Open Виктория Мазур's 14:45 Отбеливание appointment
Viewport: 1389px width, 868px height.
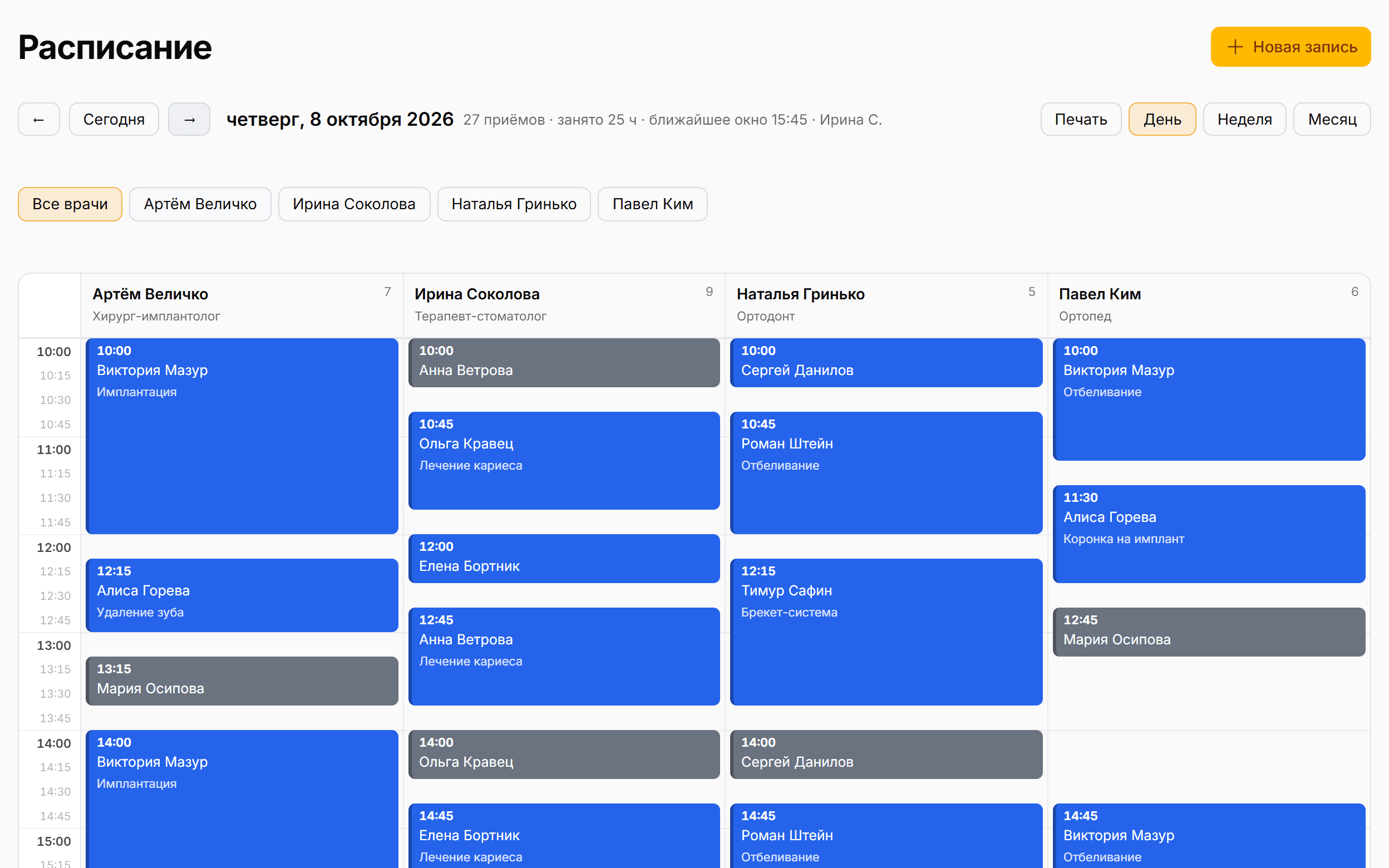coord(1209,836)
